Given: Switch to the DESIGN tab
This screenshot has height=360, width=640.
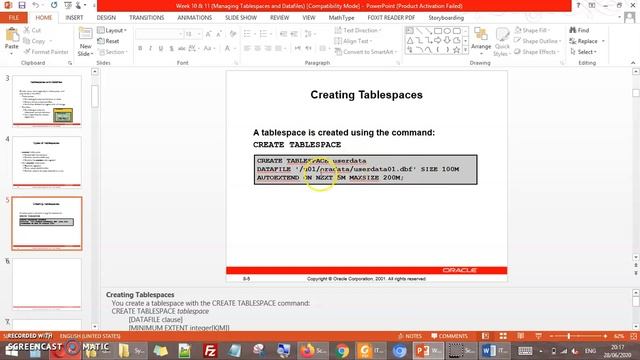Looking at the screenshot, I should [x=106, y=18].
